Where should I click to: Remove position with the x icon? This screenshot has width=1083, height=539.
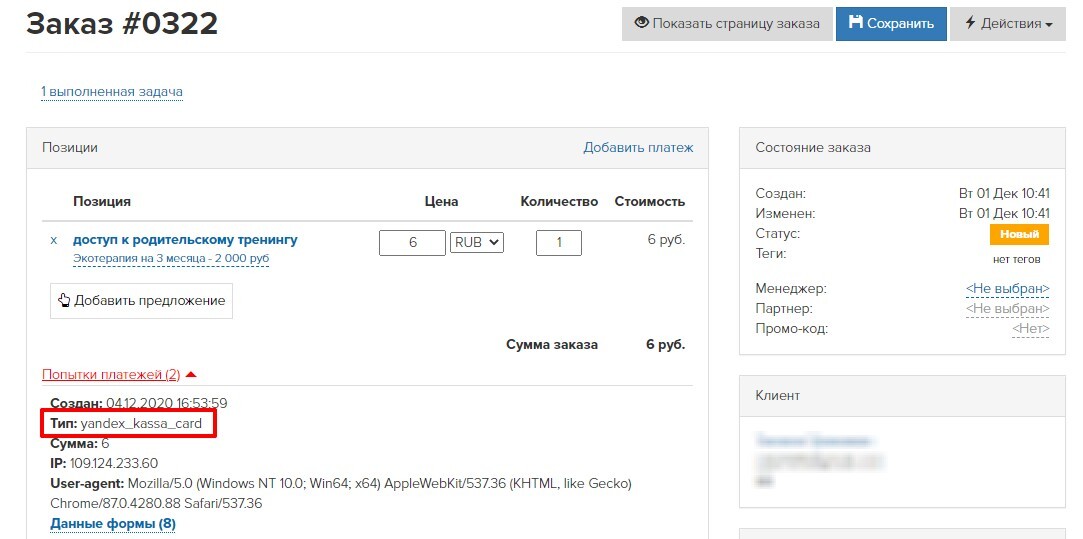tap(54, 240)
